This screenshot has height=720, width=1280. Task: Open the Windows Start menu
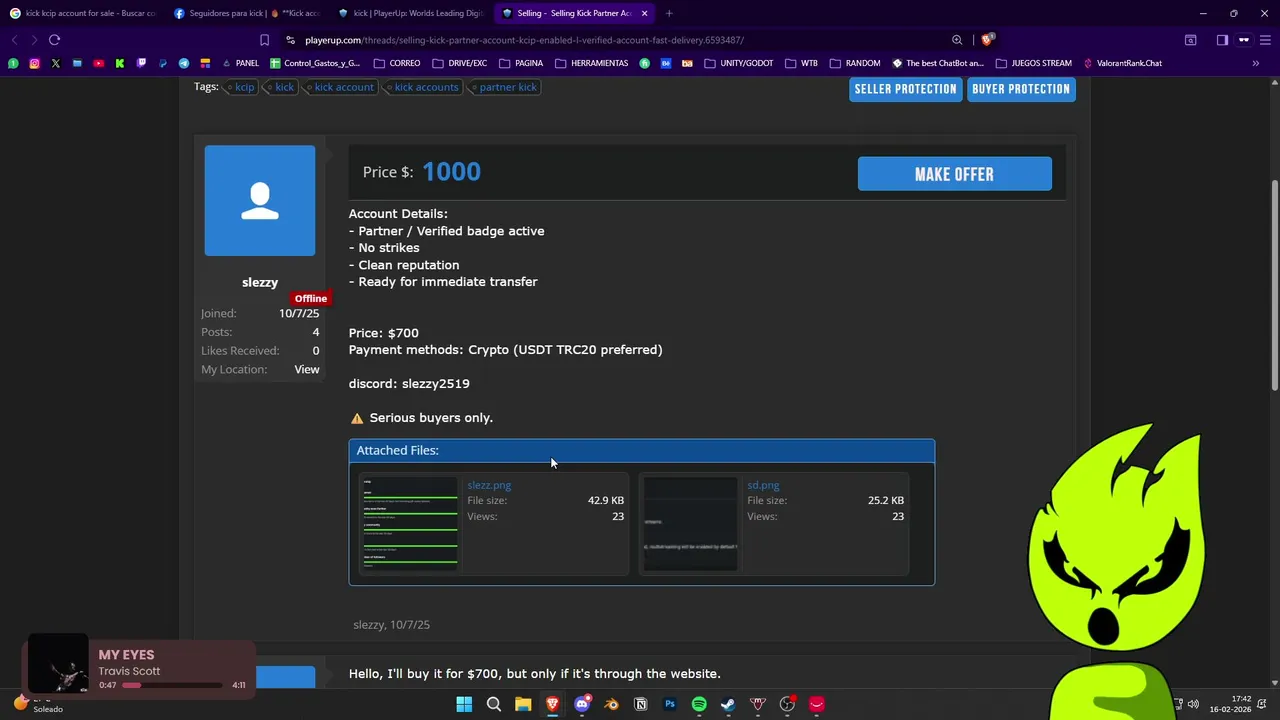point(464,704)
